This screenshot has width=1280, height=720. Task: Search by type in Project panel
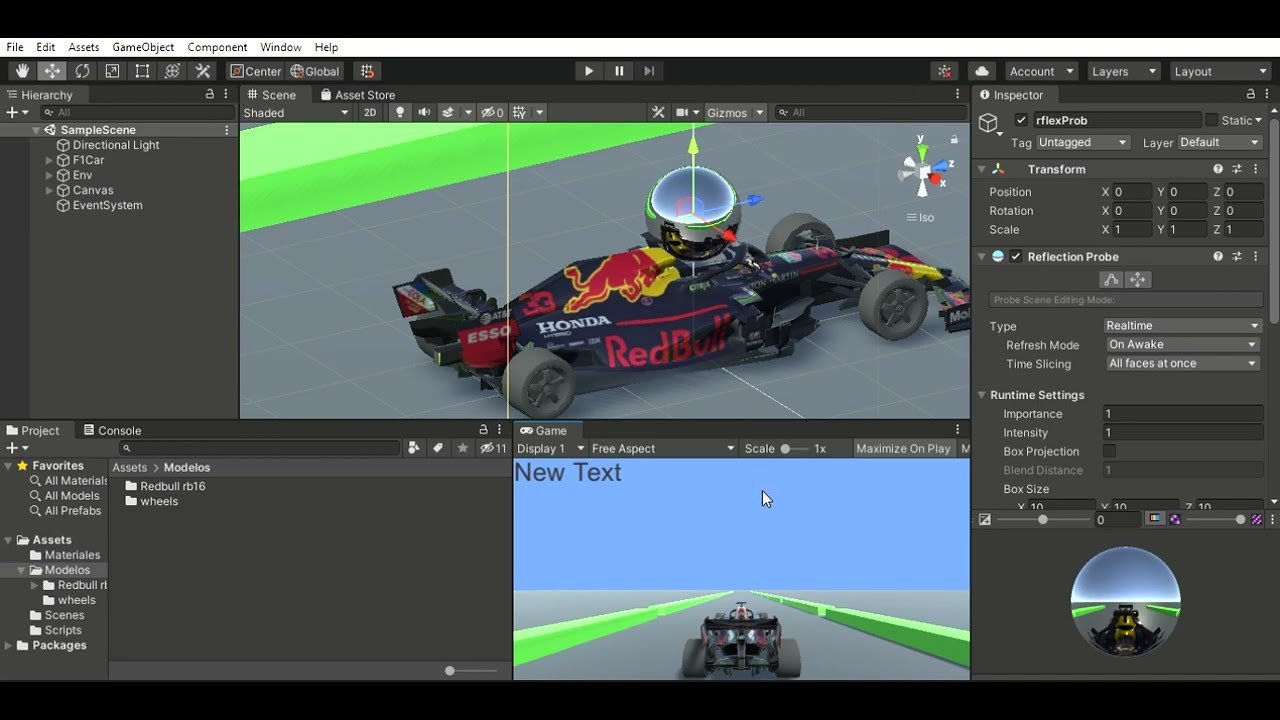(x=414, y=449)
